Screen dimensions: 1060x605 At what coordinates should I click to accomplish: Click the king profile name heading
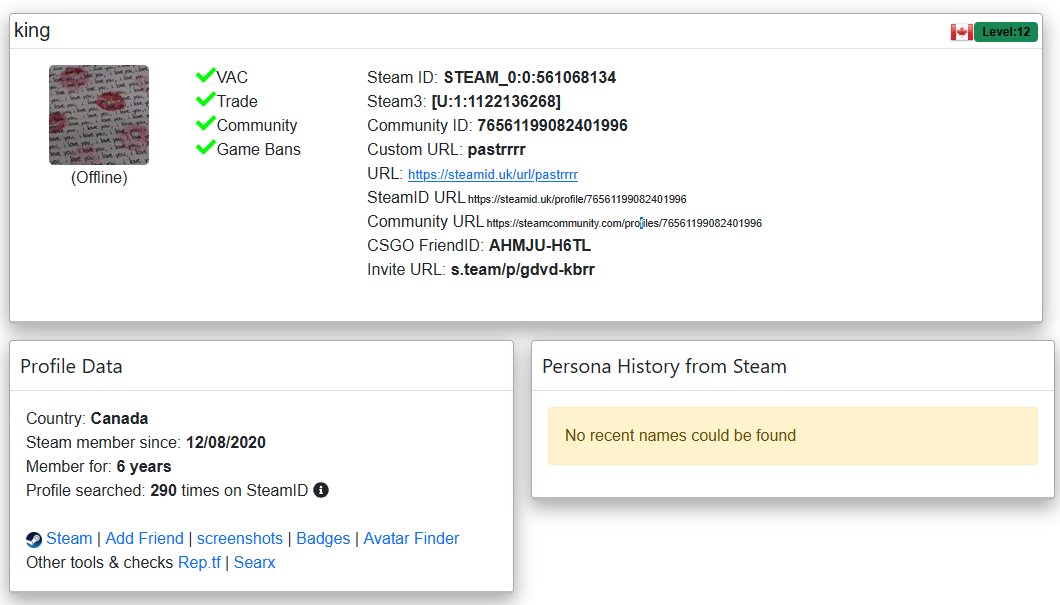pyautogui.click(x=32, y=30)
